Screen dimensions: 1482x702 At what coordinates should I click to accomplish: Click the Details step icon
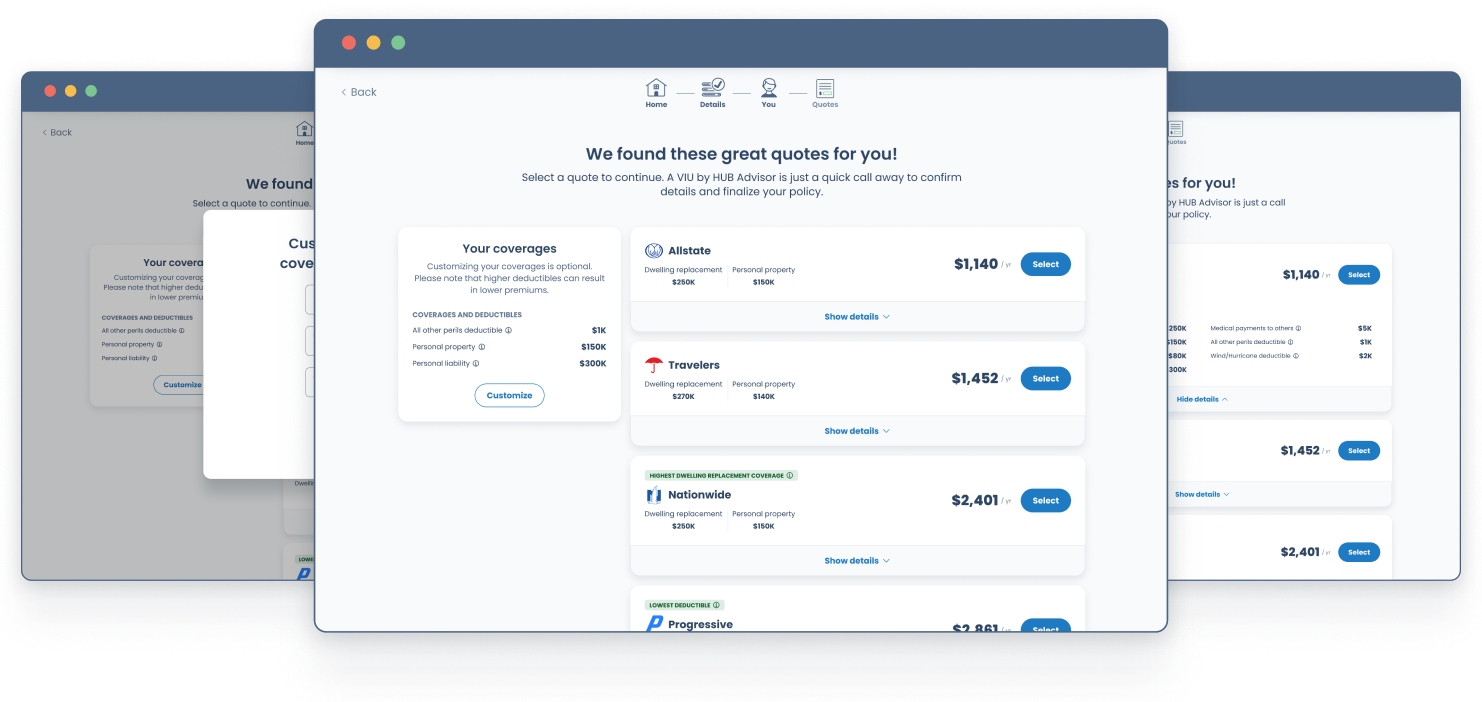pos(712,88)
